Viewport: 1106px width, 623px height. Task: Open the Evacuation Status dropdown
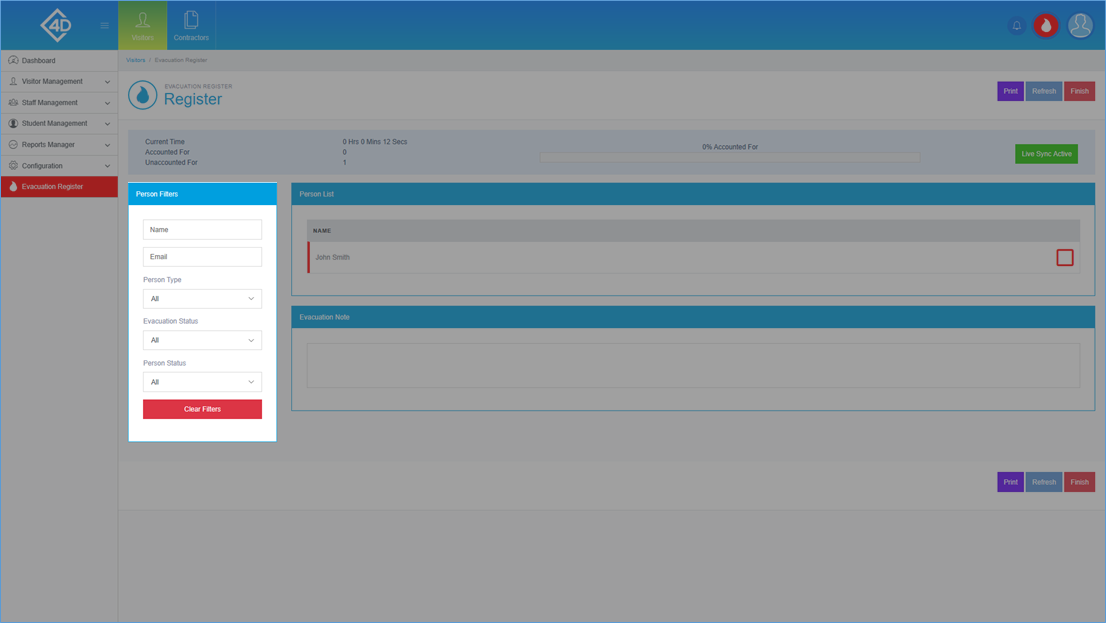[x=202, y=340]
